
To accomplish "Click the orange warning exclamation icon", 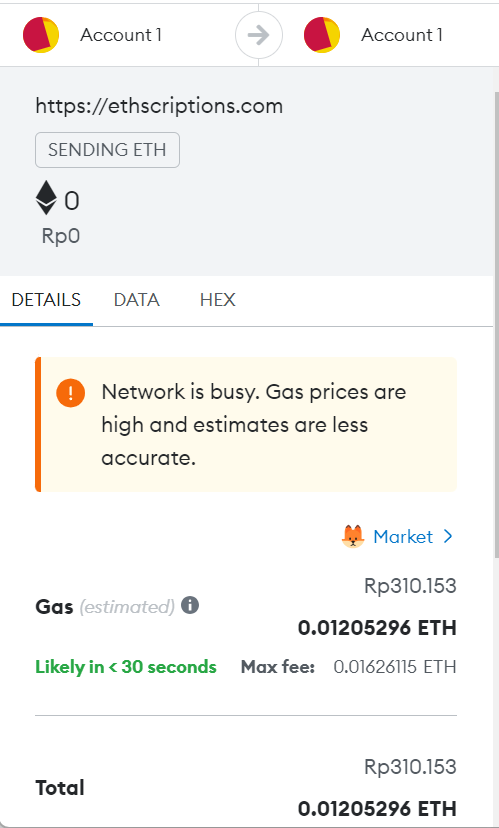I will click(71, 393).
